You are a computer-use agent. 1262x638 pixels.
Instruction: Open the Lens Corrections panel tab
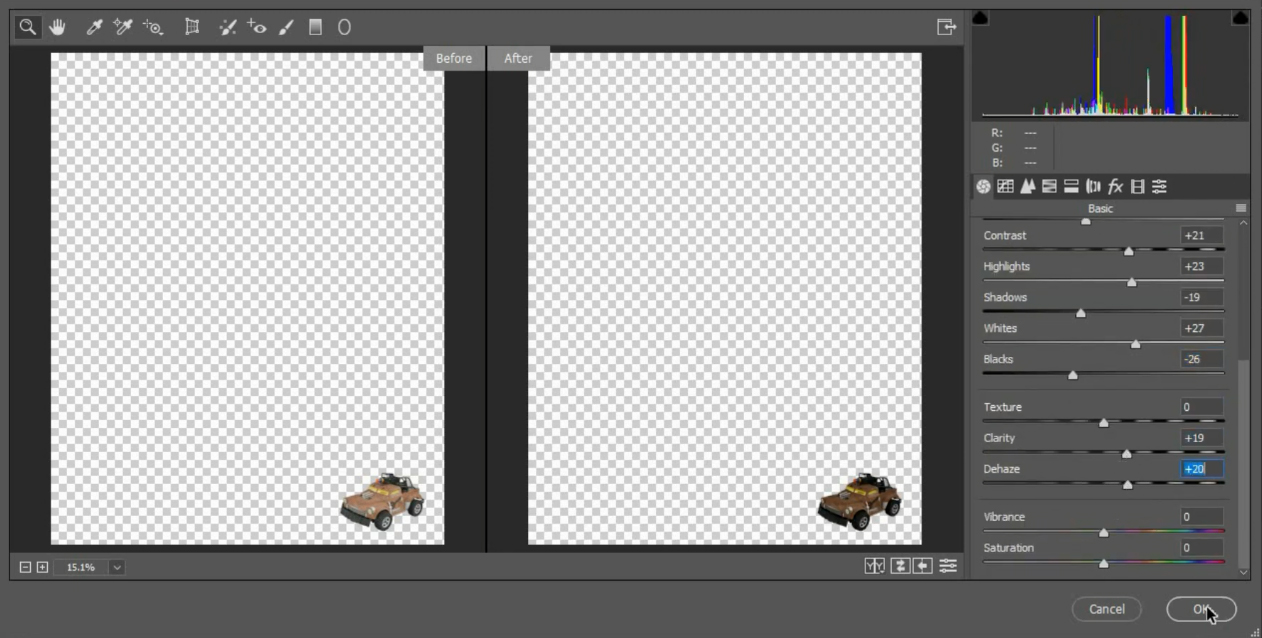pos(1093,186)
